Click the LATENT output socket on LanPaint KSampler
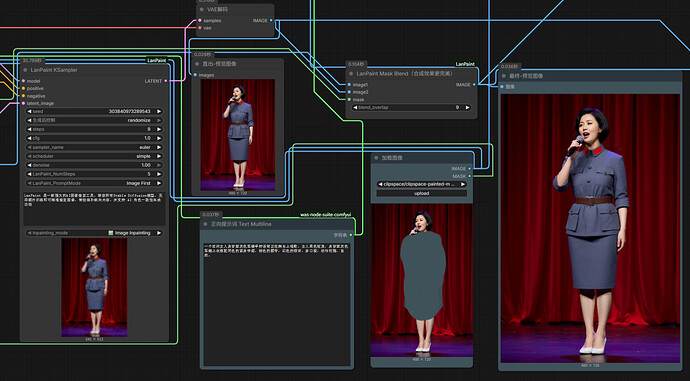 pos(166,81)
